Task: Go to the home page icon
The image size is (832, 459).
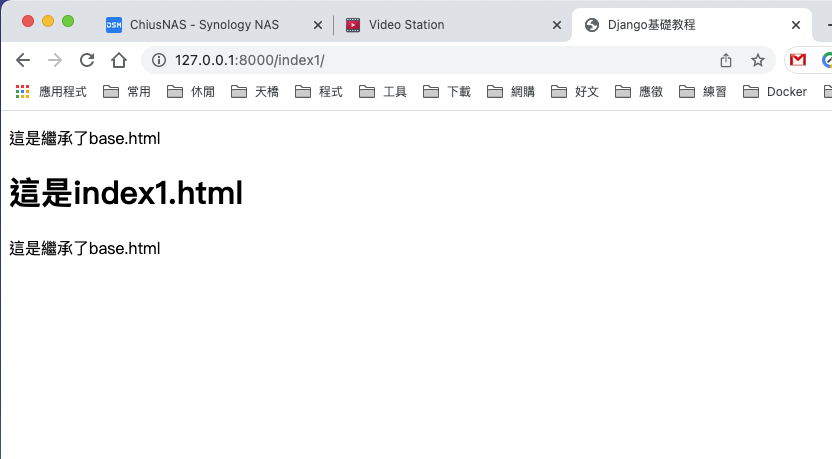Action: tap(119, 60)
